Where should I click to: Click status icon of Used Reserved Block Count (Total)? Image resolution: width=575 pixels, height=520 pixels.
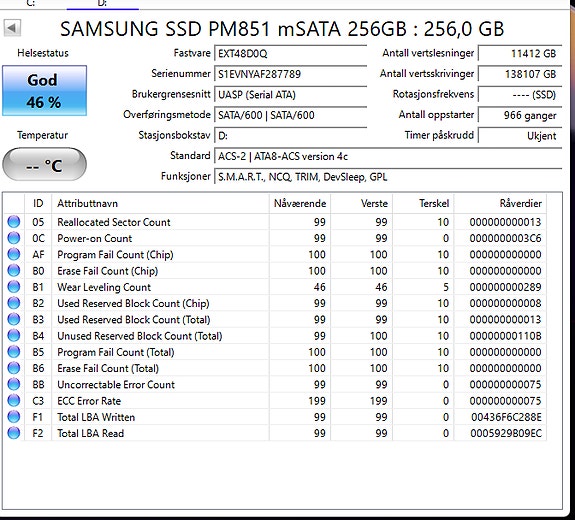point(14,319)
